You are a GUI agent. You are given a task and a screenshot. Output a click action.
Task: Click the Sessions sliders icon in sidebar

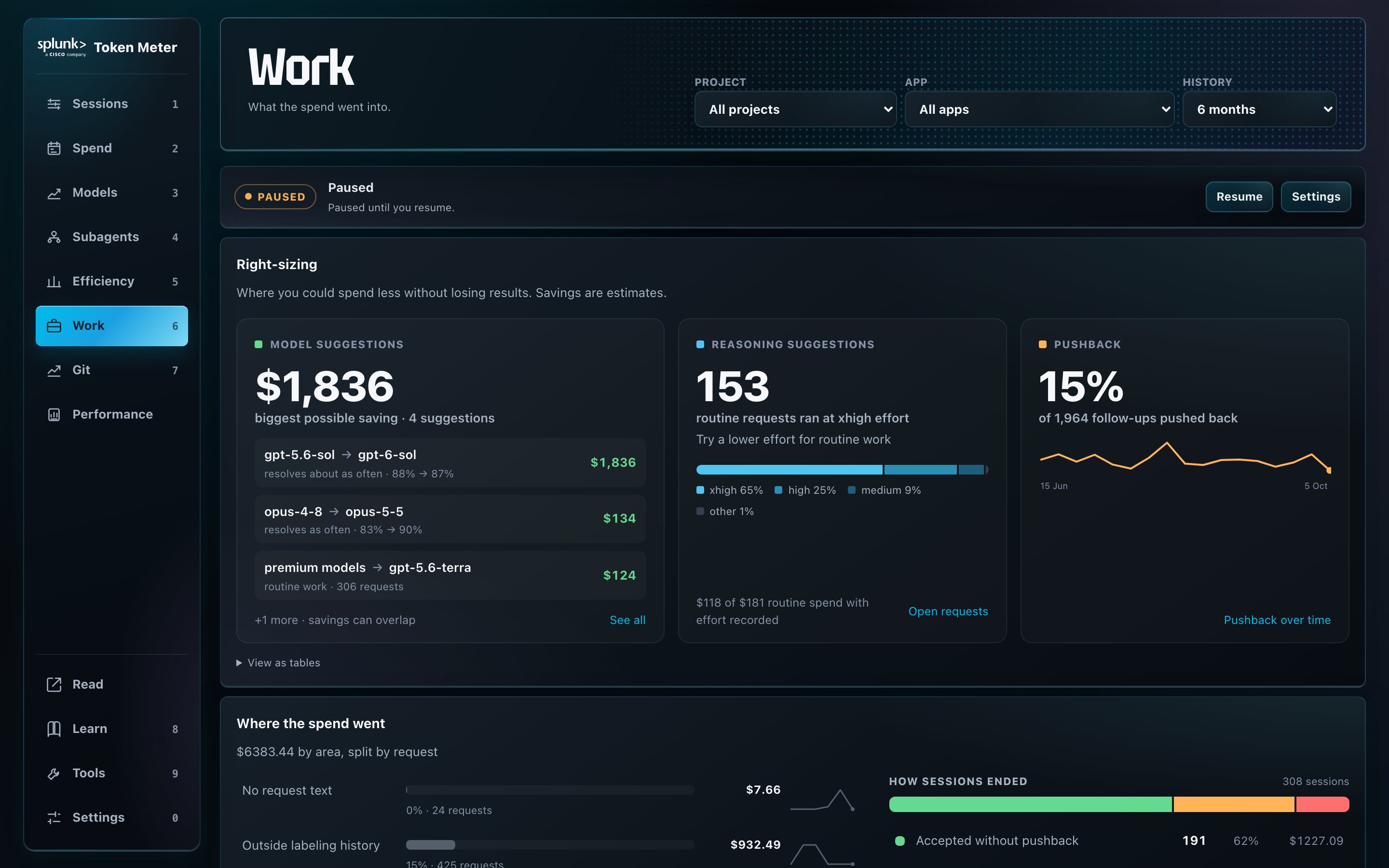click(54, 104)
